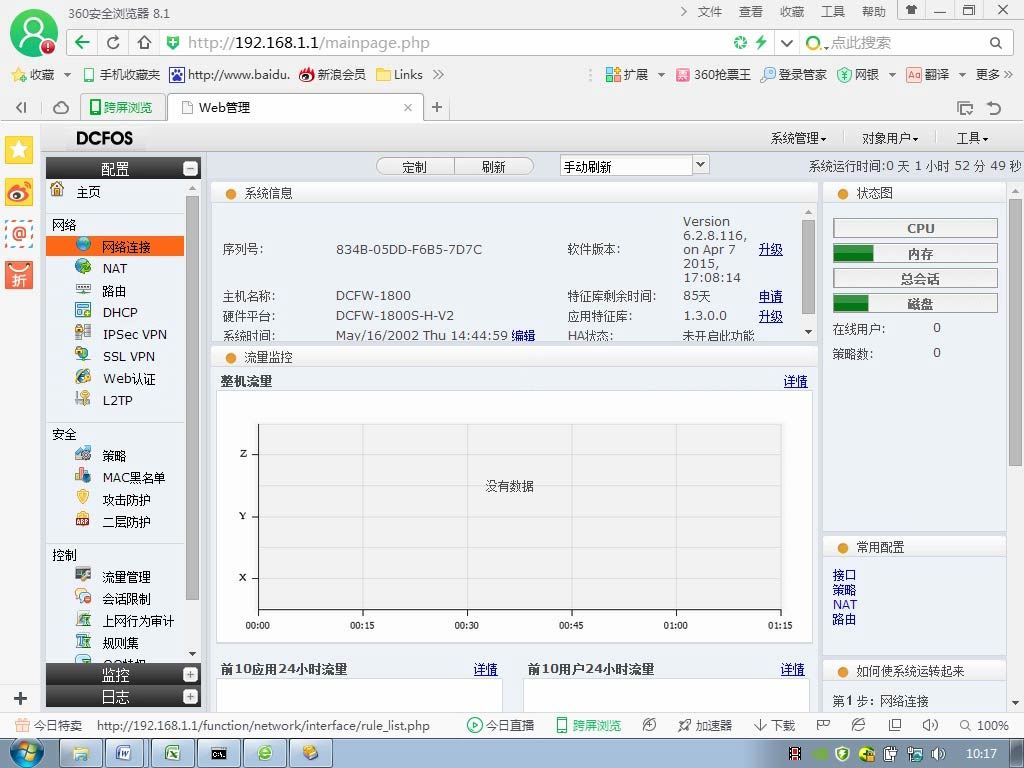
Task: Click 升级 link next to 软件版本
Action: pos(771,249)
